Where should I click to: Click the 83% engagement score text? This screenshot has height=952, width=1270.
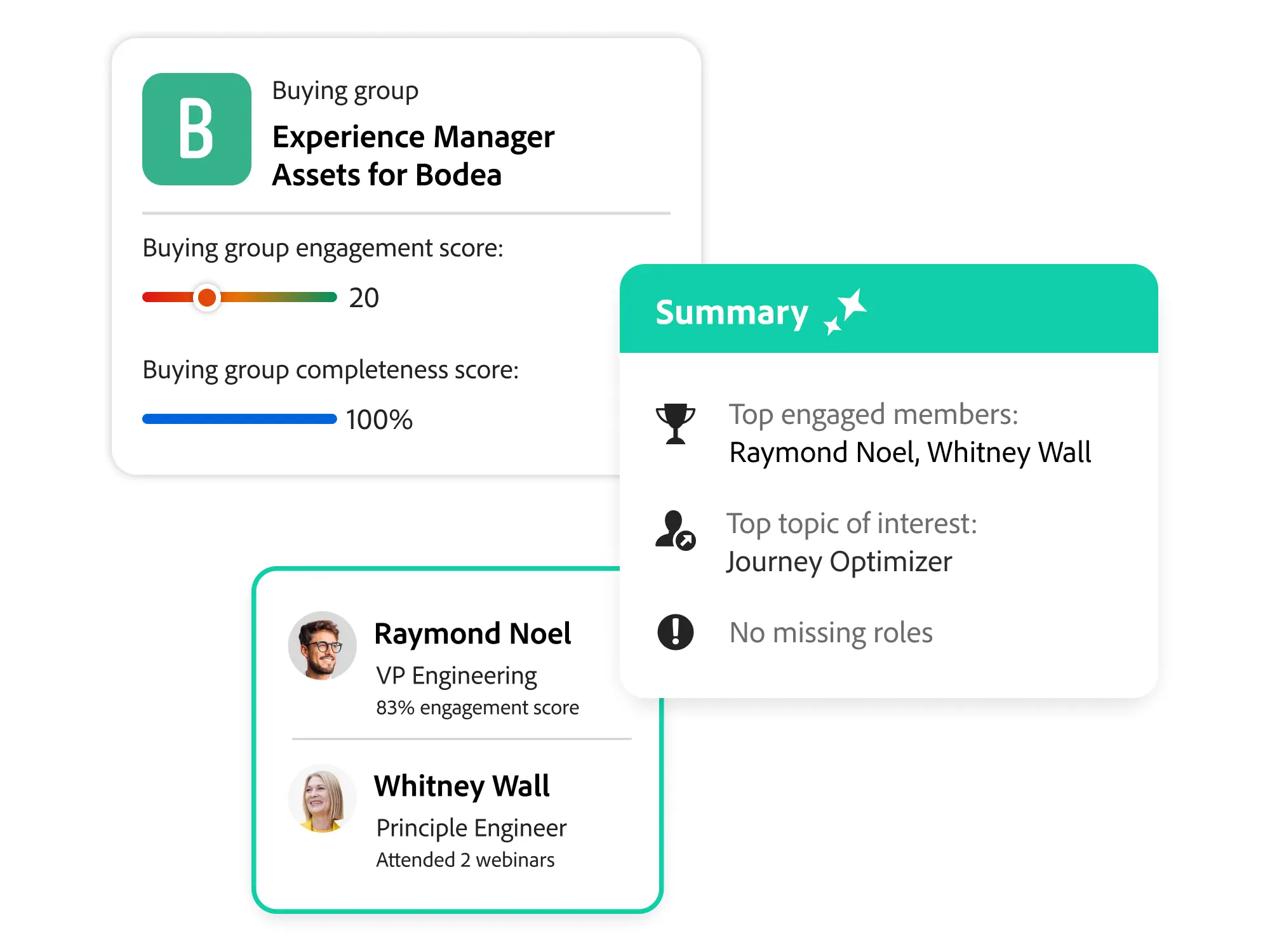click(478, 708)
